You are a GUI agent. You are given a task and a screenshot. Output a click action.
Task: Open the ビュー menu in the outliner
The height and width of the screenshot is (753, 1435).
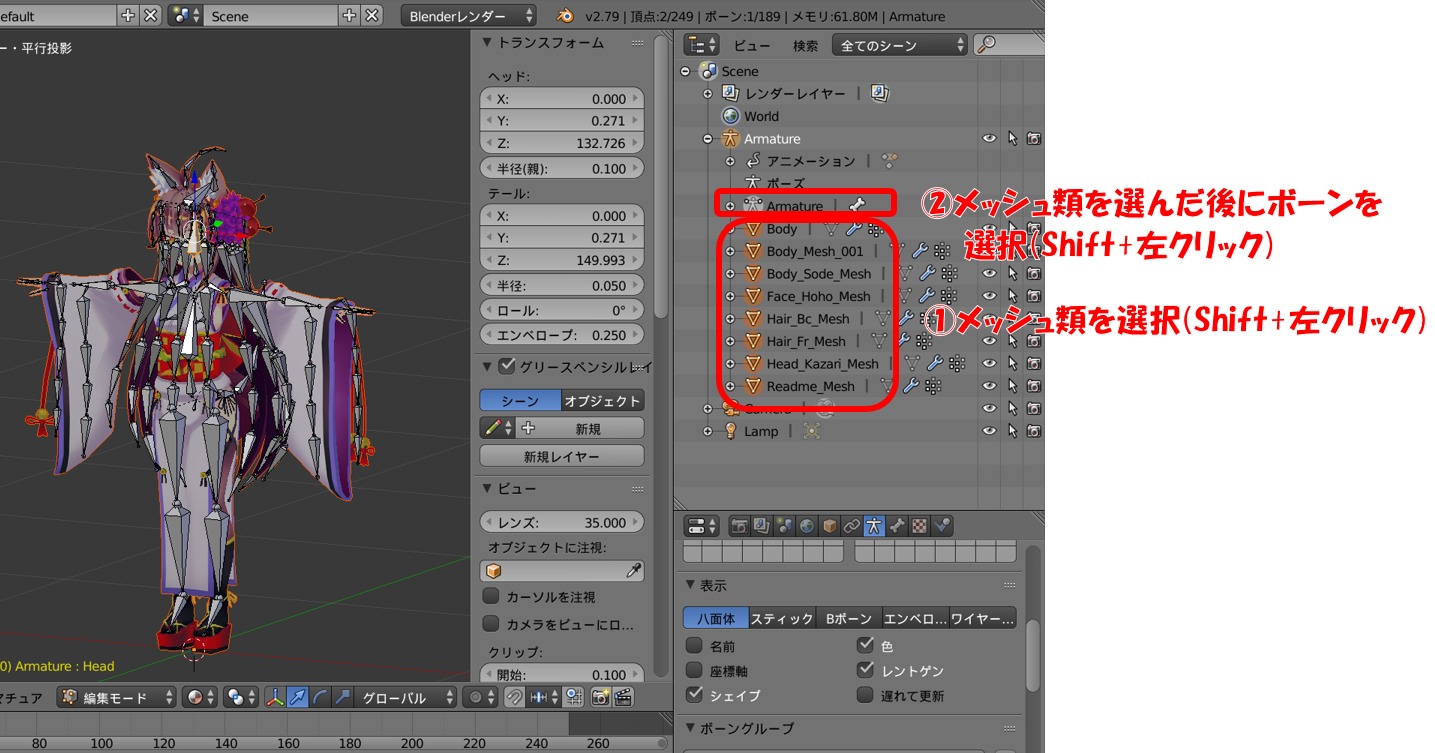tap(752, 45)
